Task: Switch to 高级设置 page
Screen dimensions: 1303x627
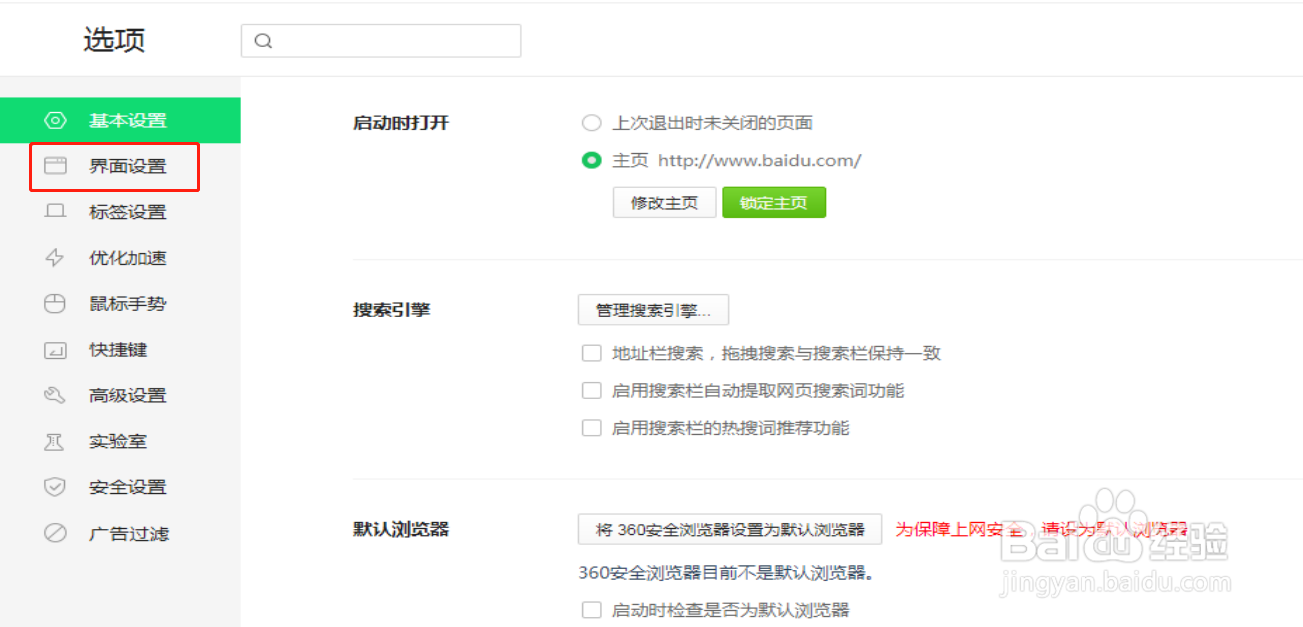Action: pyautogui.click(x=120, y=395)
